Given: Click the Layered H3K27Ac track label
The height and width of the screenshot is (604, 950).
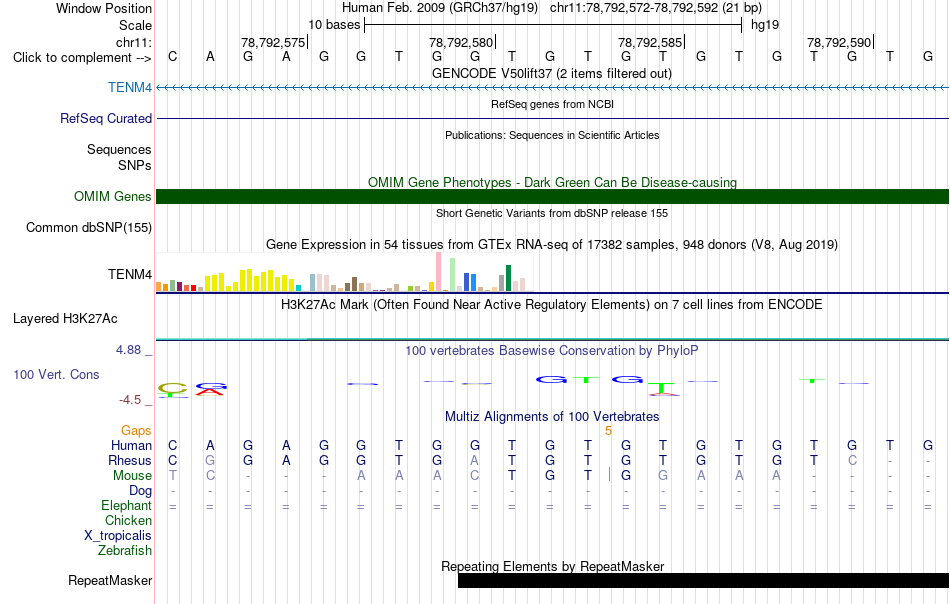Looking at the screenshot, I should pos(65,319).
